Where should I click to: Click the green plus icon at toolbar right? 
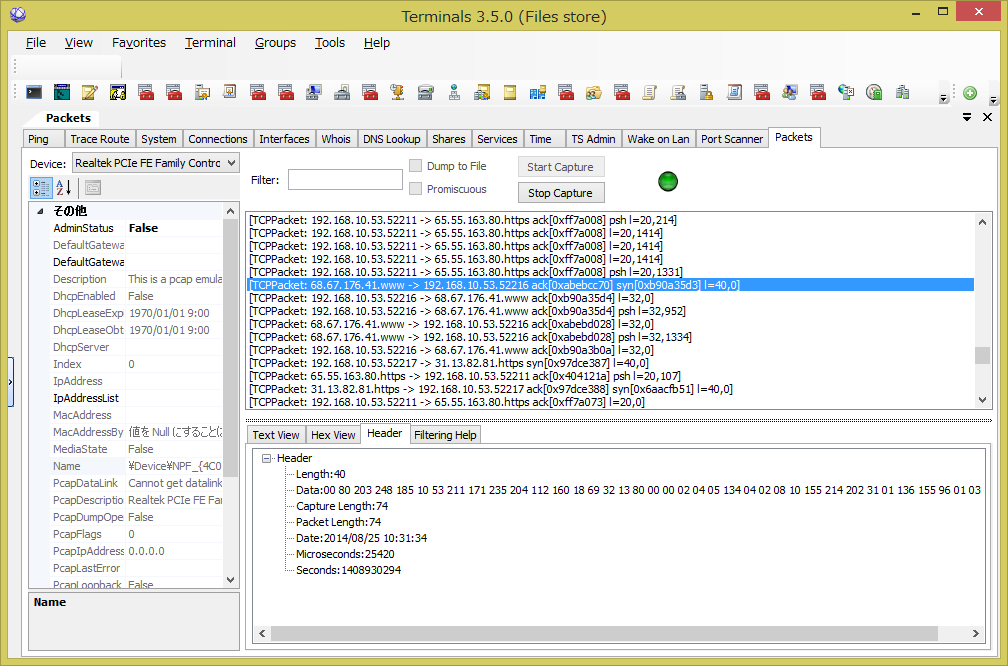(x=969, y=92)
